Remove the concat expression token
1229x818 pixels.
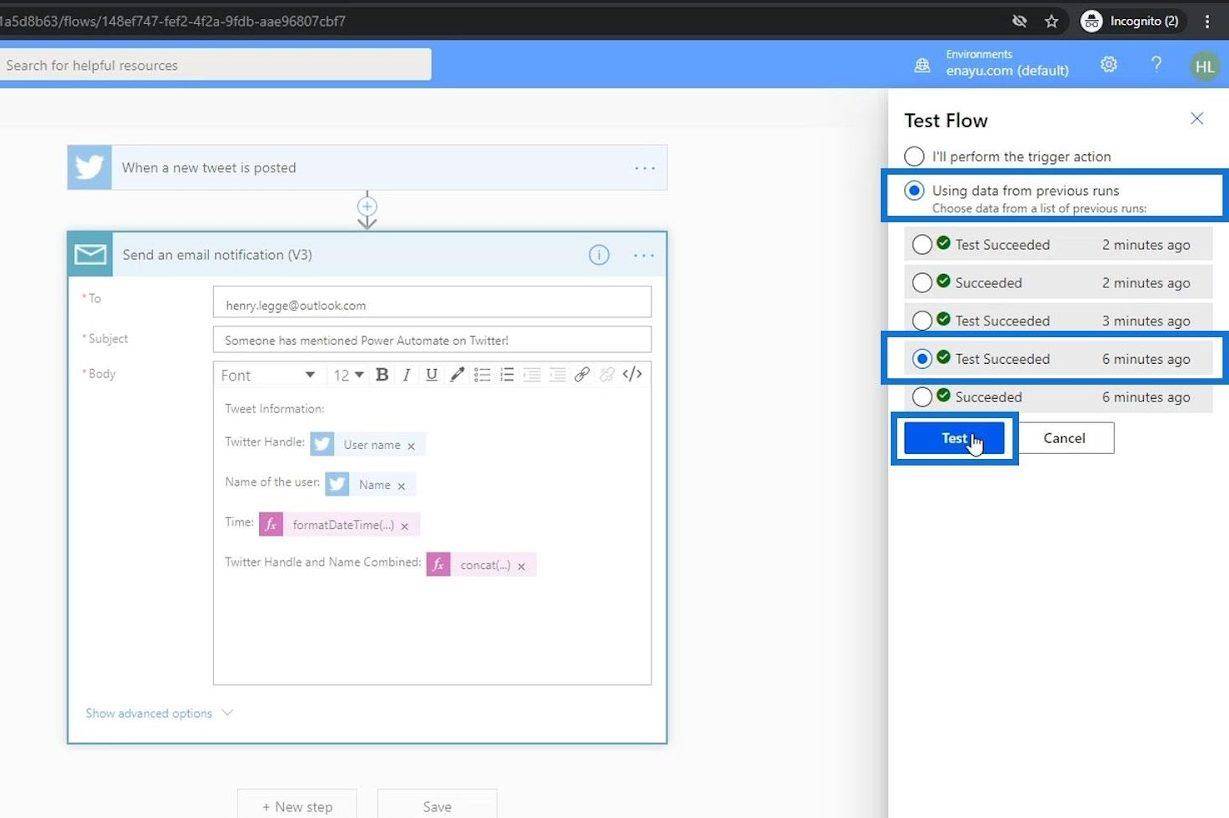click(521, 566)
